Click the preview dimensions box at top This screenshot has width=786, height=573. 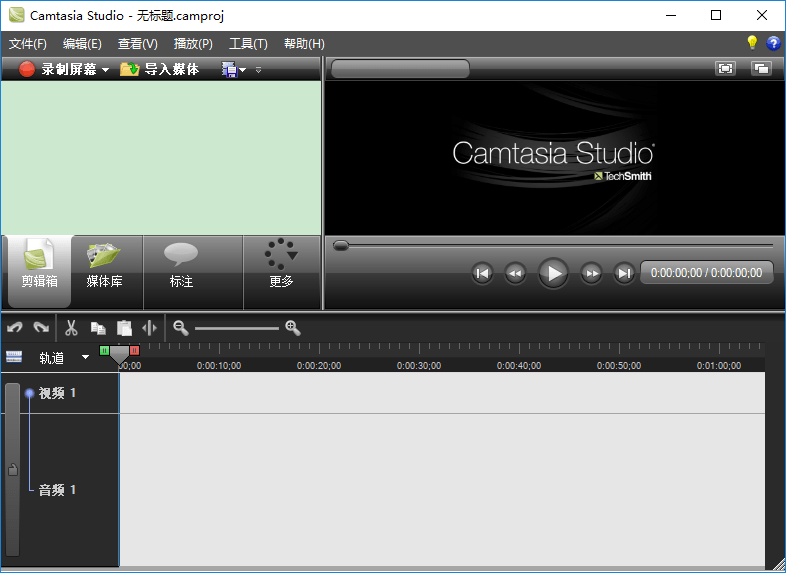coord(400,69)
